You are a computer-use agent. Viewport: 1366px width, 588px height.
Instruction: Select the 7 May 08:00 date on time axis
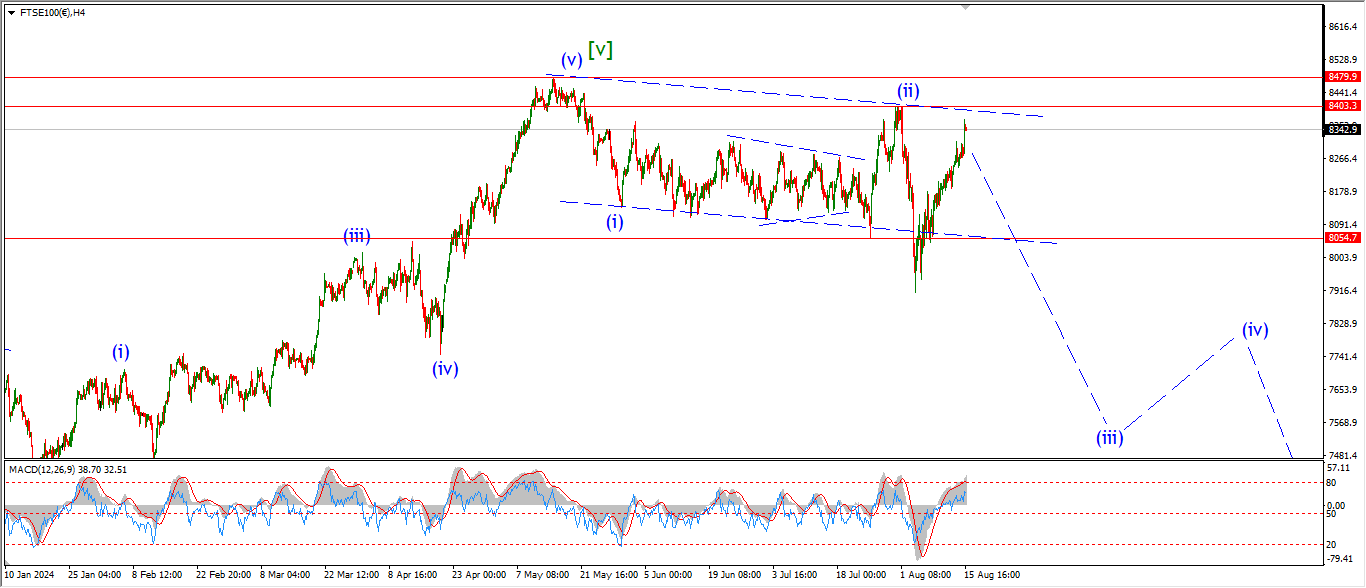[x=543, y=575]
